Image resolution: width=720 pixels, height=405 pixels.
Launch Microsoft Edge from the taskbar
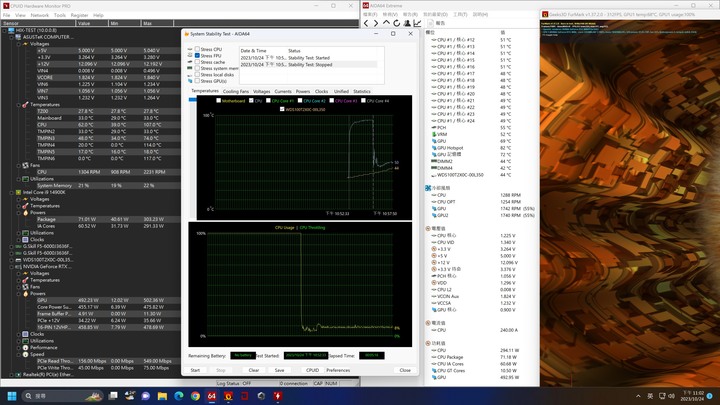coord(179,396)
